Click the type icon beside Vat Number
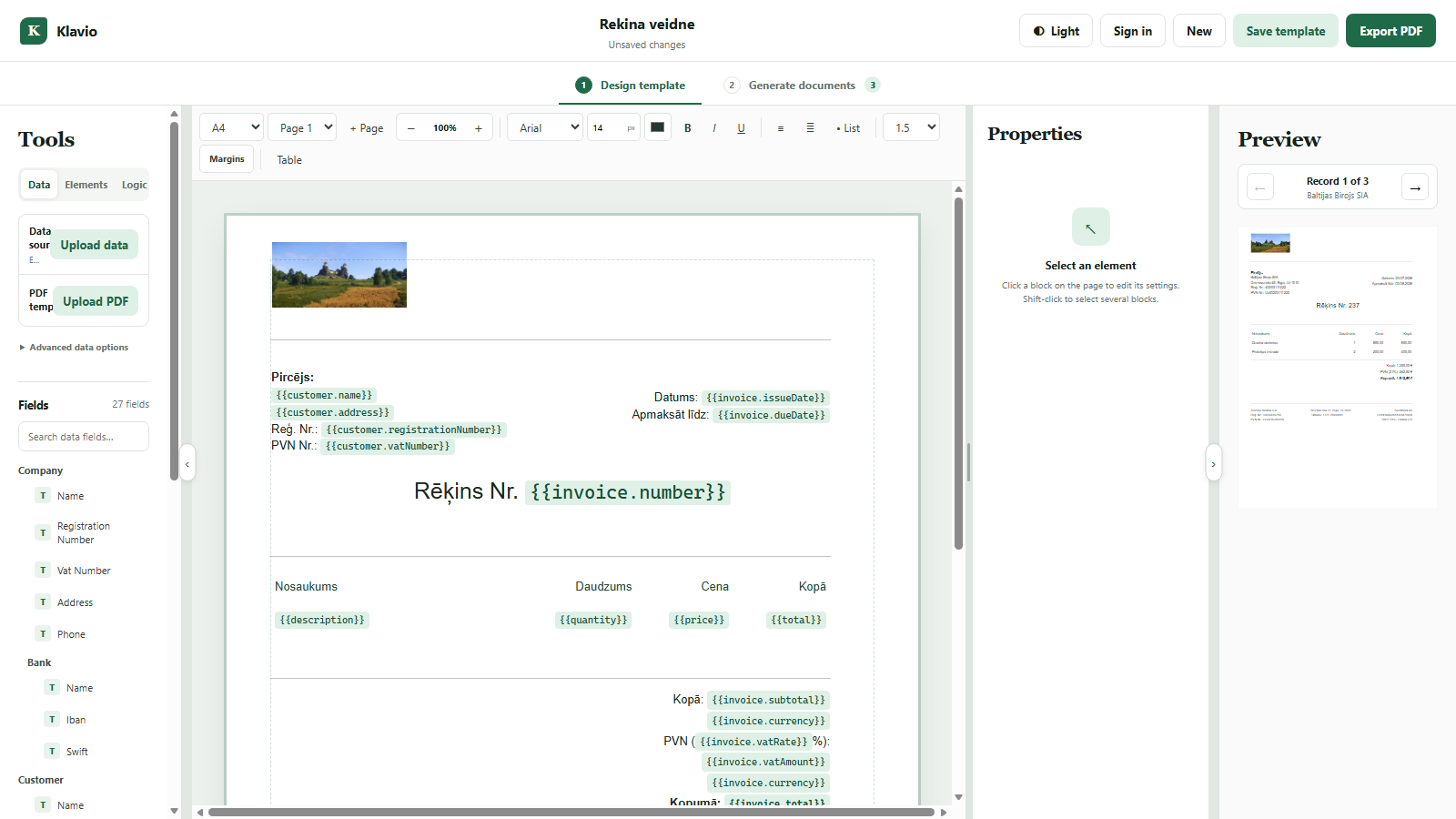1456x819 pixels. (x=43, y=571)
